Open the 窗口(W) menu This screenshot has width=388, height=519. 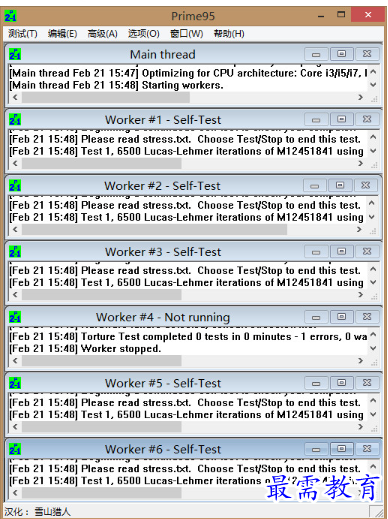coord(186,33)
